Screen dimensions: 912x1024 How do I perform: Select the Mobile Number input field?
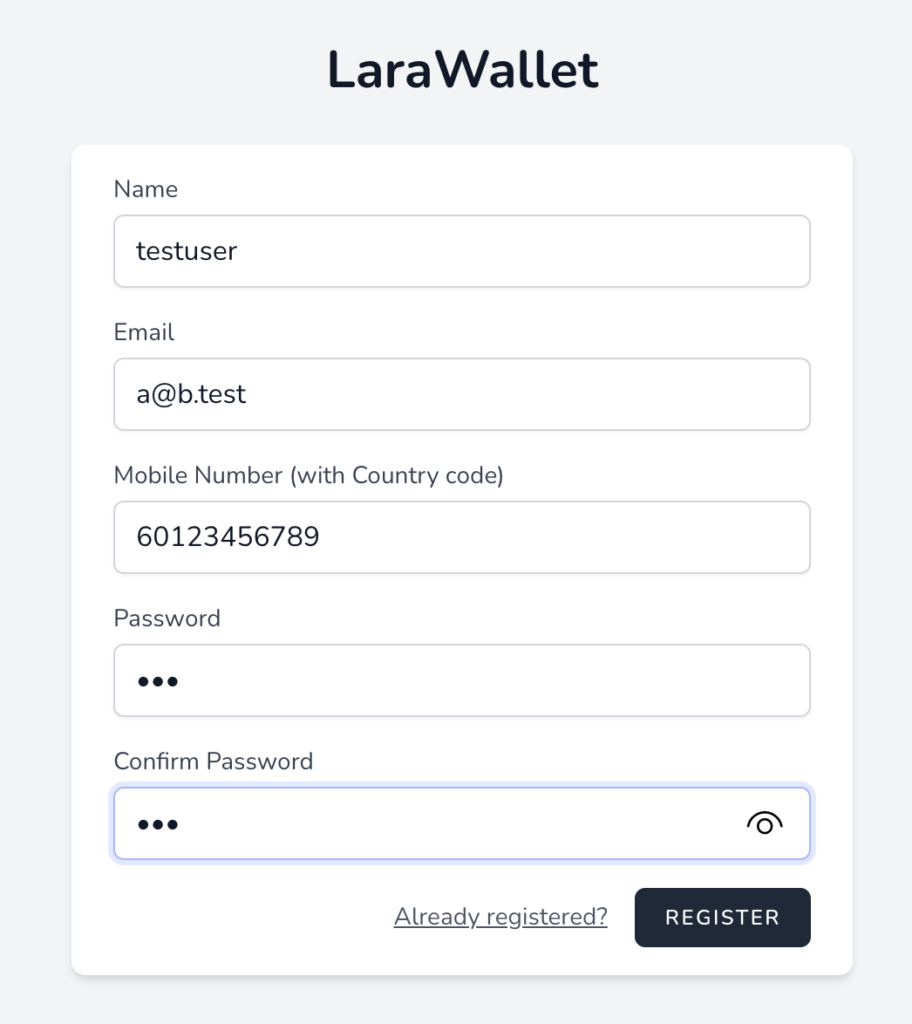pyautogui.click(x=461, y=537)
